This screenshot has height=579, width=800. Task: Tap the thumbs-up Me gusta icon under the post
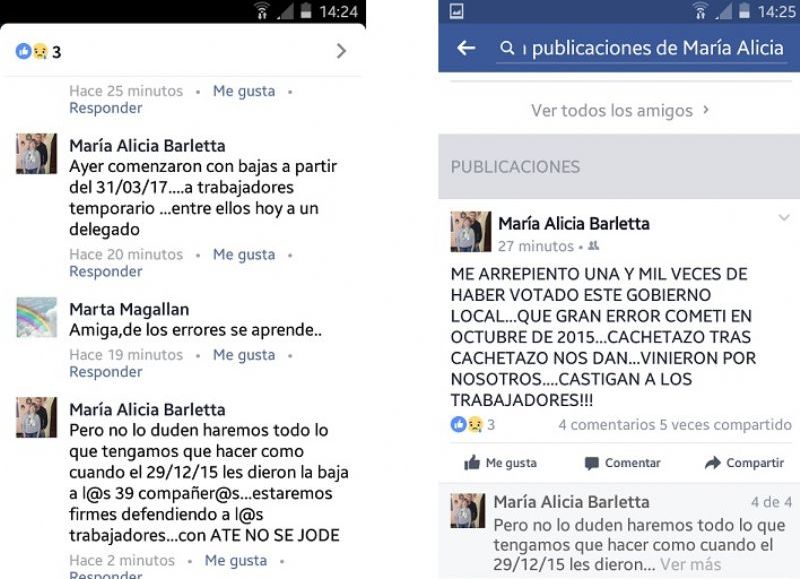[x=472, y=462]
